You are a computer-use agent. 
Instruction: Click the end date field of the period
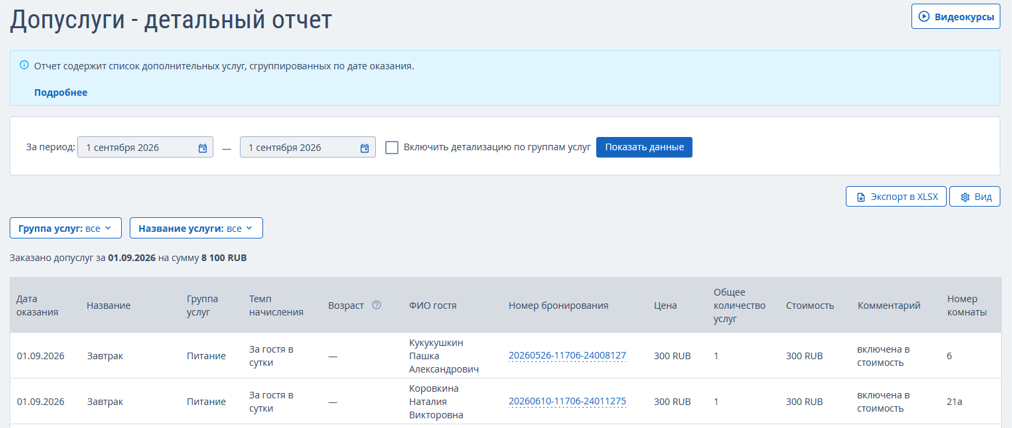tap(308, 147)
